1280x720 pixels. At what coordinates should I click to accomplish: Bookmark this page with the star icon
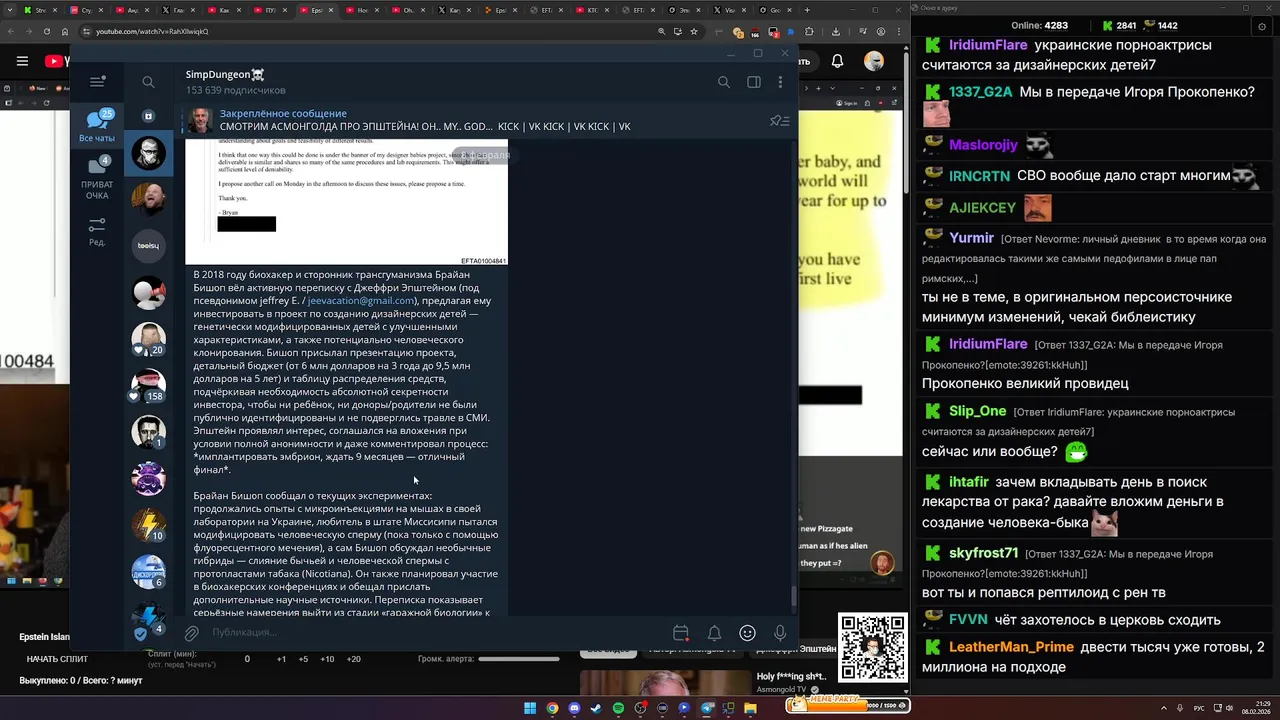coord(694,31)
